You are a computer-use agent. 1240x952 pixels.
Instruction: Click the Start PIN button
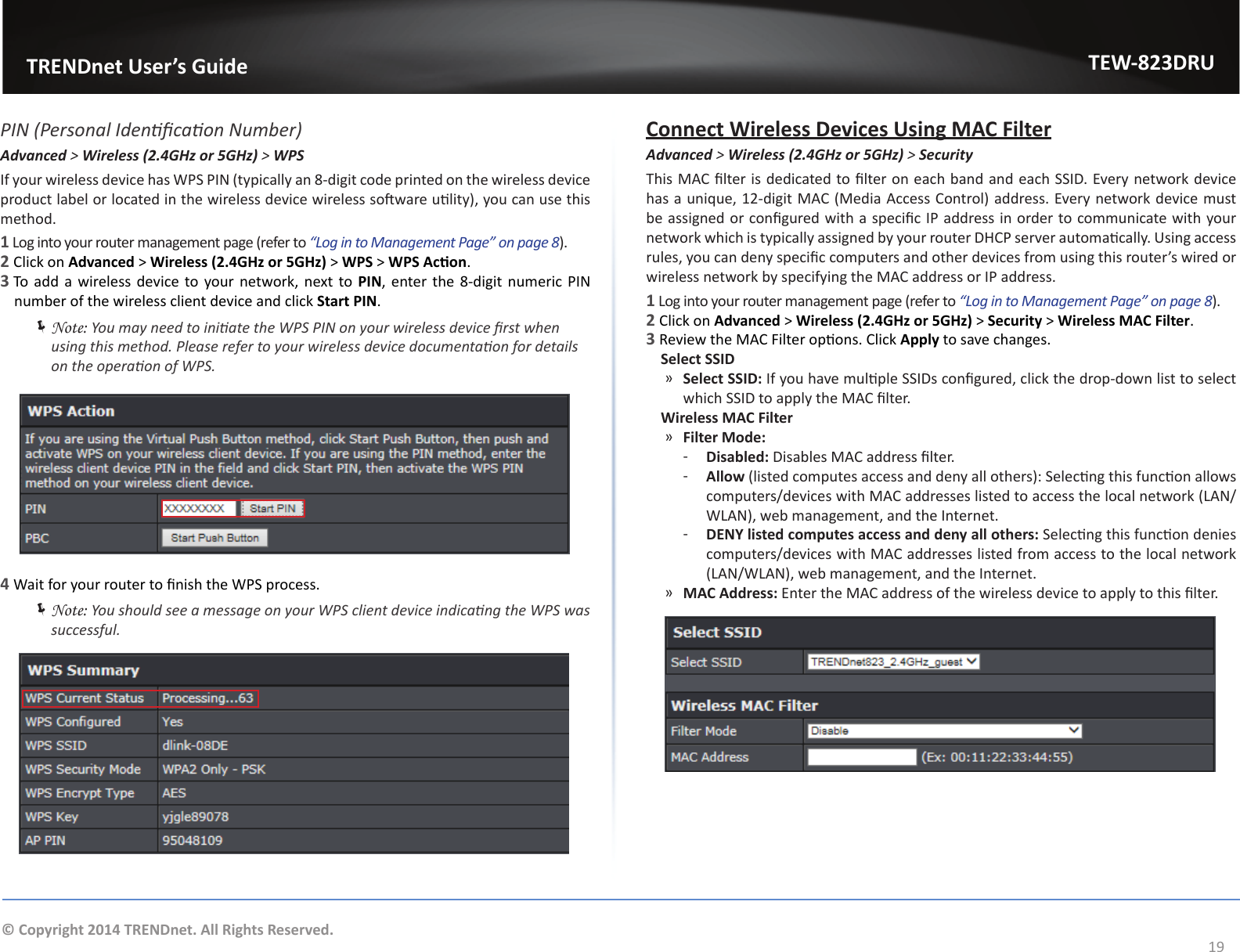[x=272, y=509]
